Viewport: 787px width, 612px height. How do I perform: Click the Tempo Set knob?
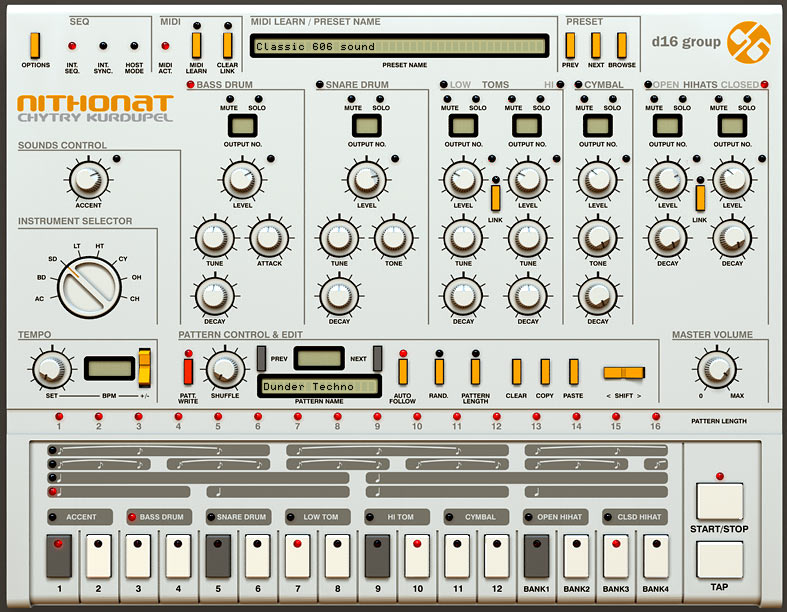click(x=52, y=370)
